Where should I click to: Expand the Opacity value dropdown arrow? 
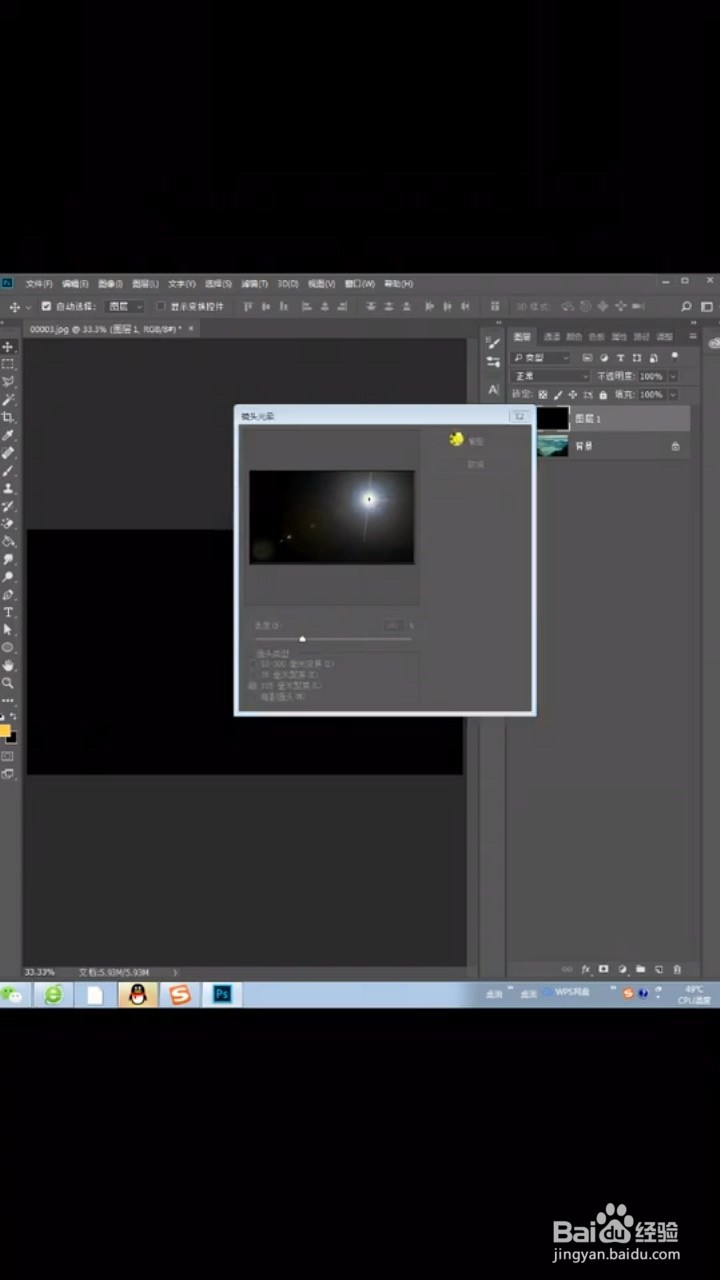tap(673, 376)
